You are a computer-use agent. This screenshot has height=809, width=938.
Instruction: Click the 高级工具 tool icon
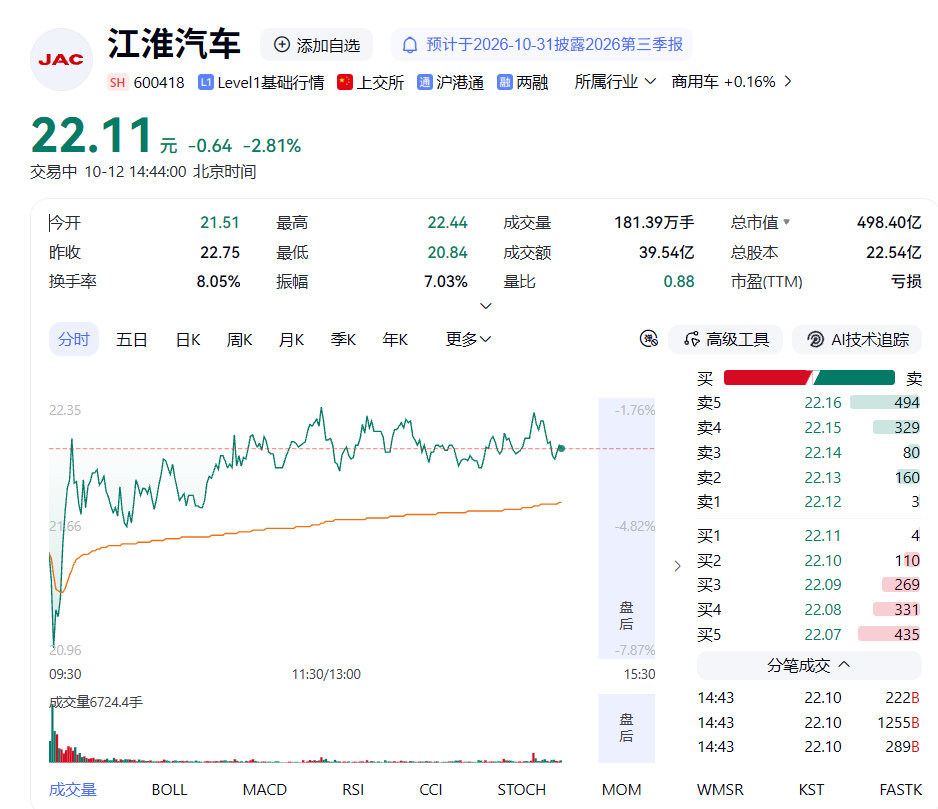click(x=692, y=339)
